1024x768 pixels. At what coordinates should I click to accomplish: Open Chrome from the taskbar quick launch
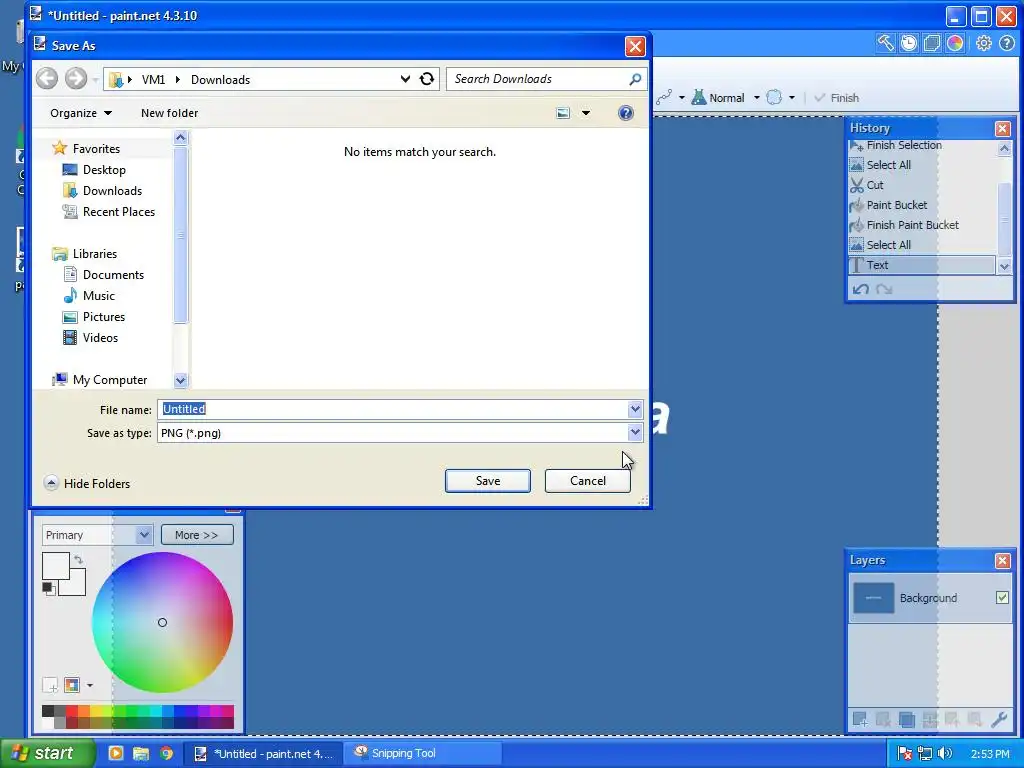[167, 754]
